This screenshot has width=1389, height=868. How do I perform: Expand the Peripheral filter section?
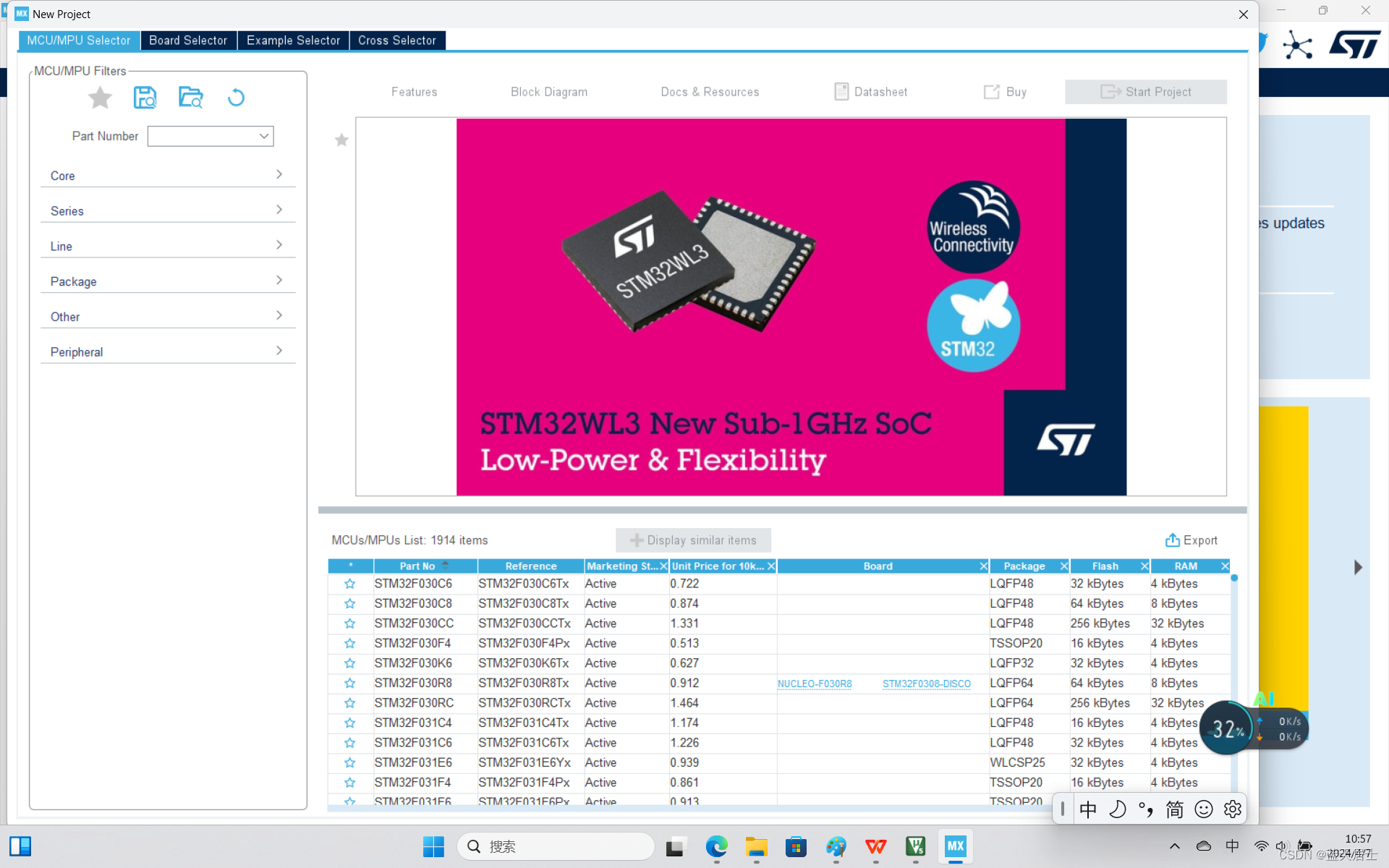168,352
